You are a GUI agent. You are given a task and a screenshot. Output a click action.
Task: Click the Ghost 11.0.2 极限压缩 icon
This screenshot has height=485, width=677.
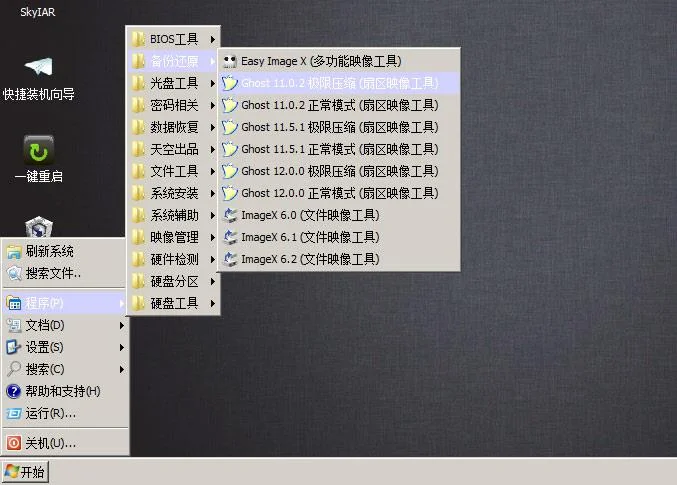coord(230,83)
